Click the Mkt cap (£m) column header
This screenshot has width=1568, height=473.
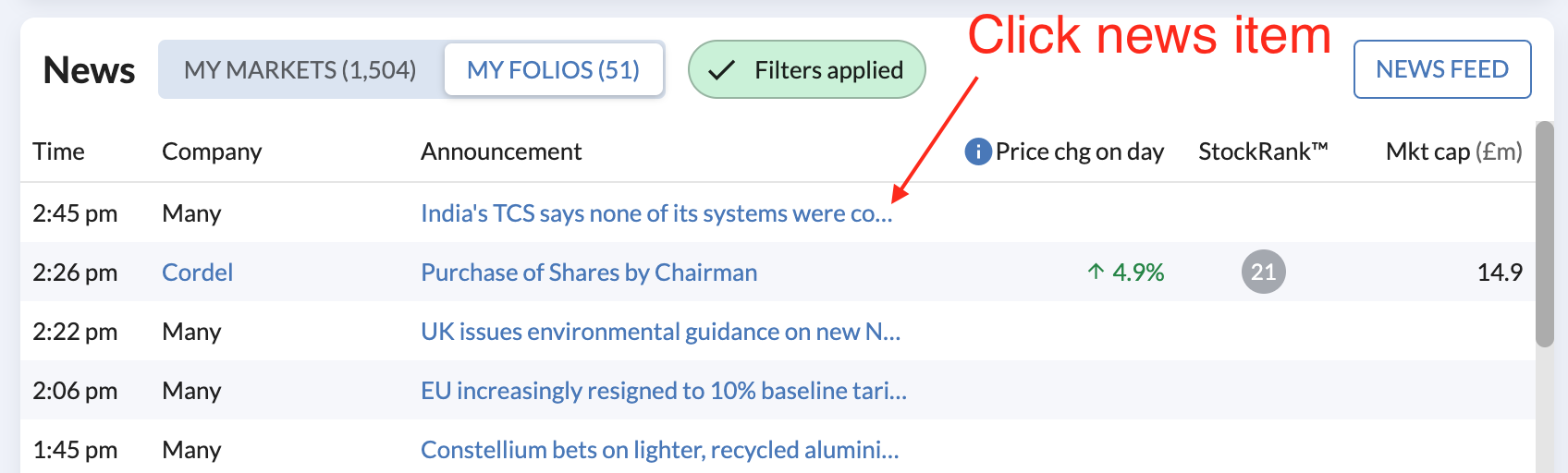(x=1453, y=152)
